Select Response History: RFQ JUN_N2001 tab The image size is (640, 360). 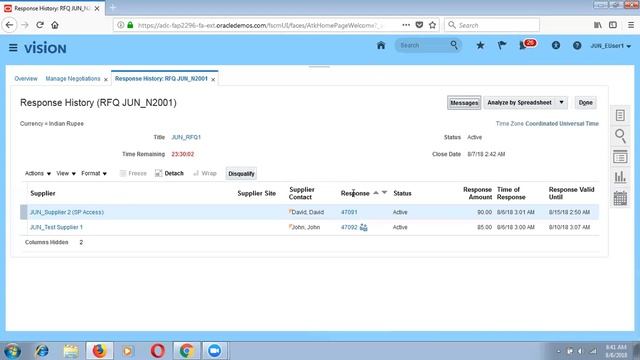pos(161,78)
